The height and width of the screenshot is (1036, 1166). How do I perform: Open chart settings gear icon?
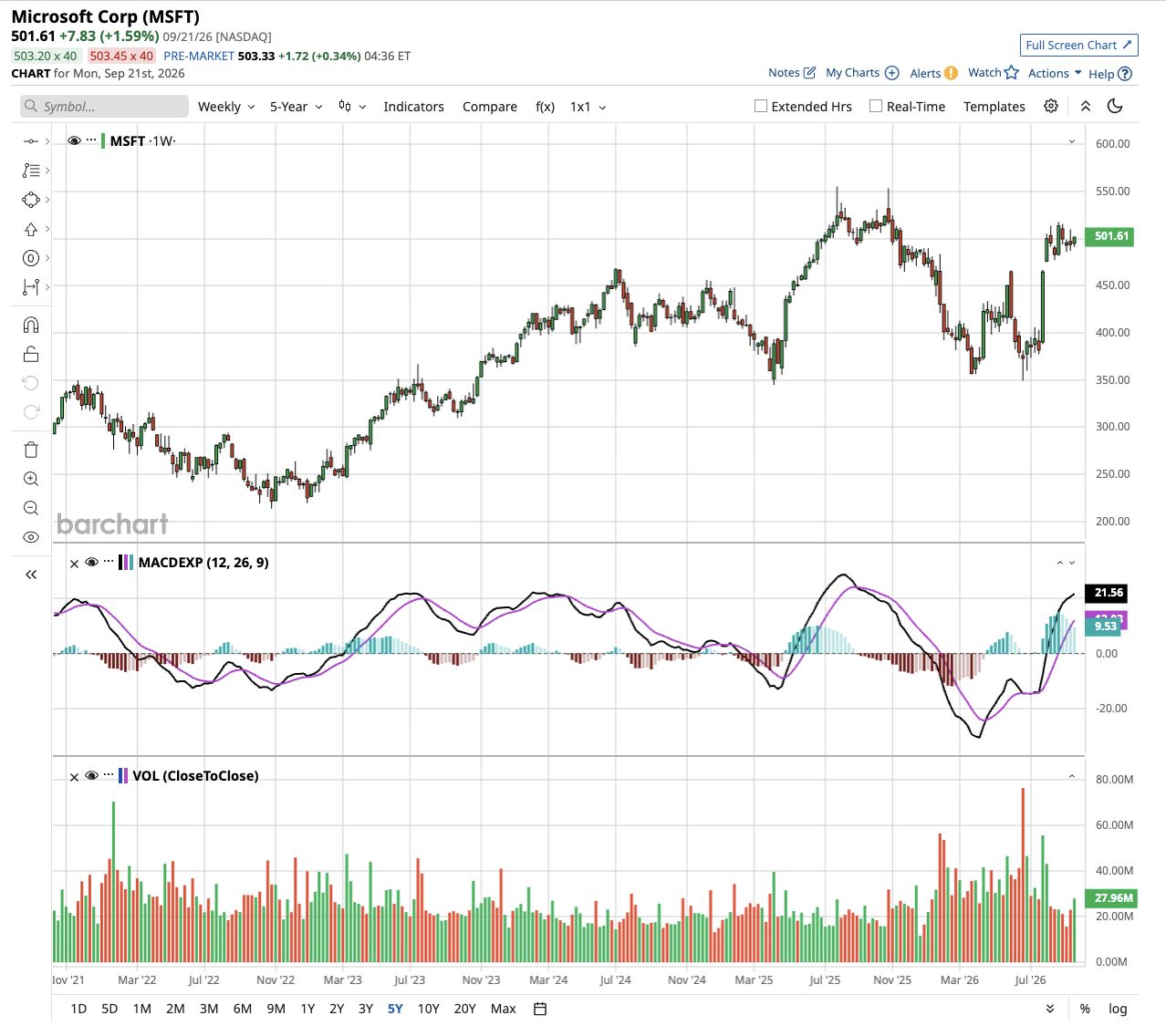point(1051,106)
